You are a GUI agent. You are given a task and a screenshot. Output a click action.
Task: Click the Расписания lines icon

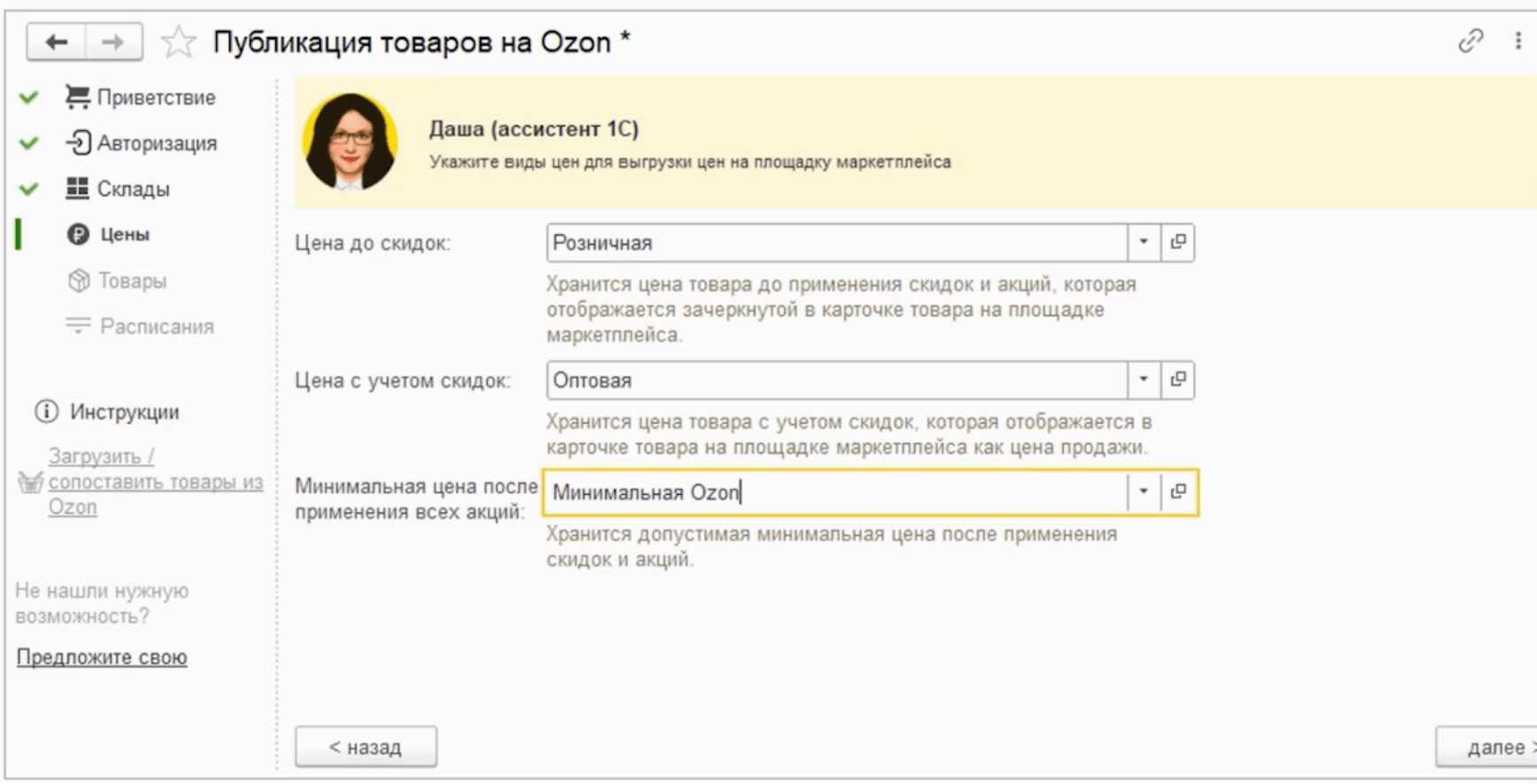point(78,326)
